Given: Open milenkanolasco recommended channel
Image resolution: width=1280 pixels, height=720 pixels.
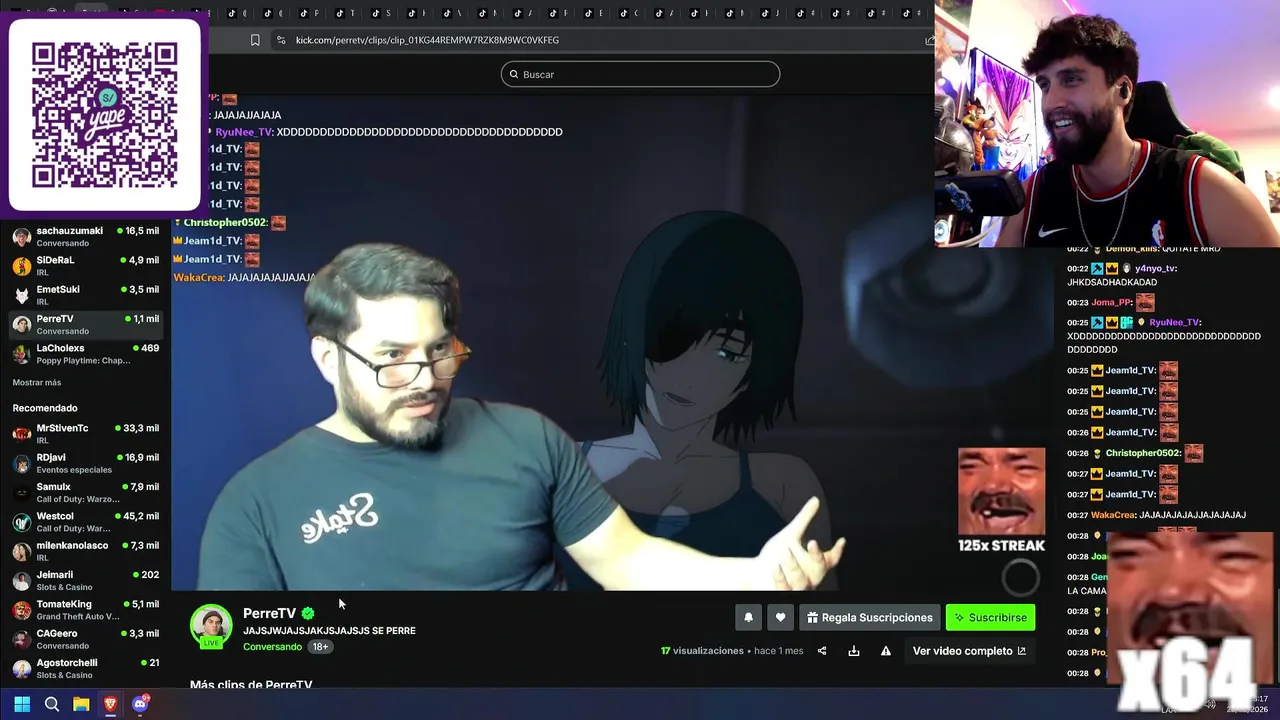Looking at the screenshot, I should pos(85,552).
